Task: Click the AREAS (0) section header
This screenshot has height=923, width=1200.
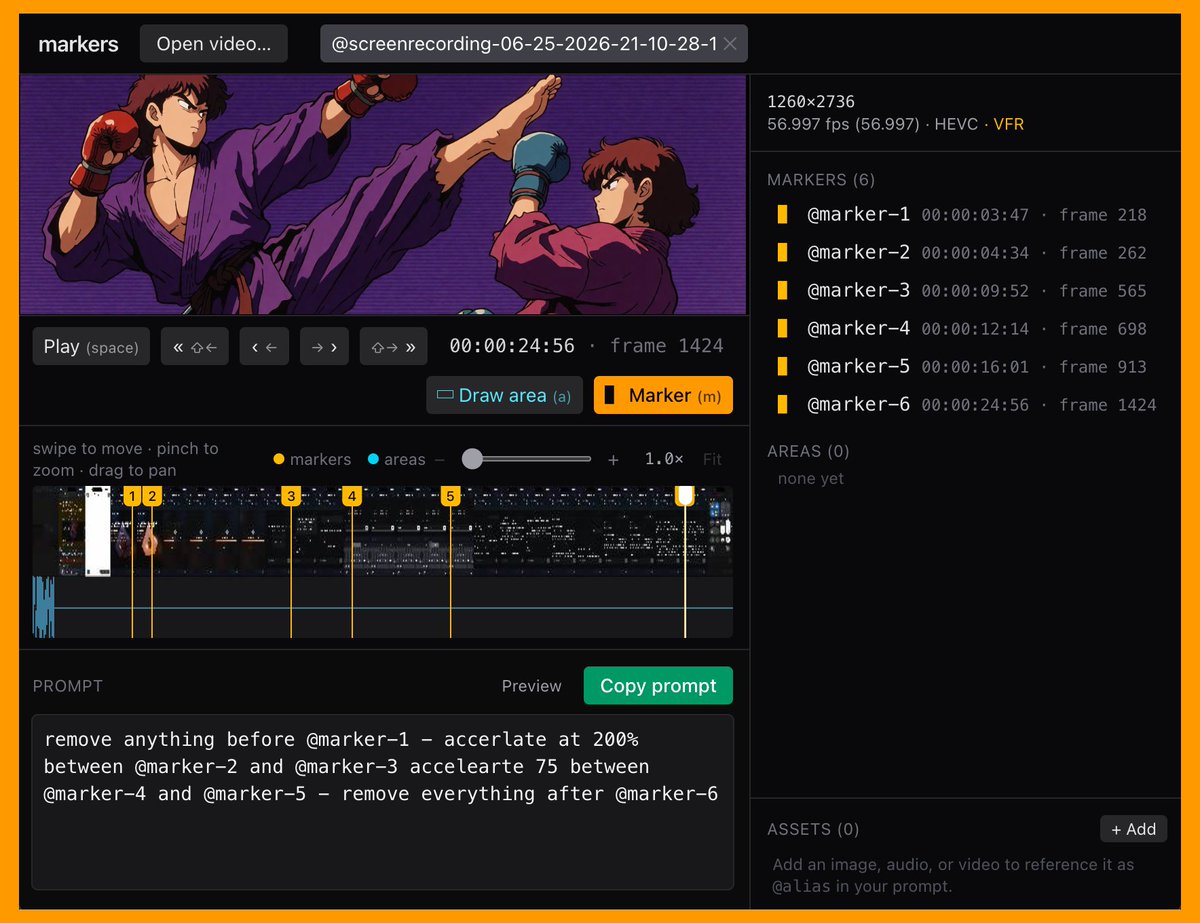Action: coord(808,451)
